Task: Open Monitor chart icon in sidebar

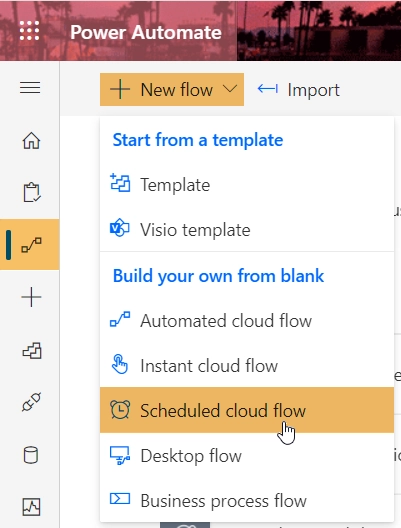Action: (x=31, y=507)
